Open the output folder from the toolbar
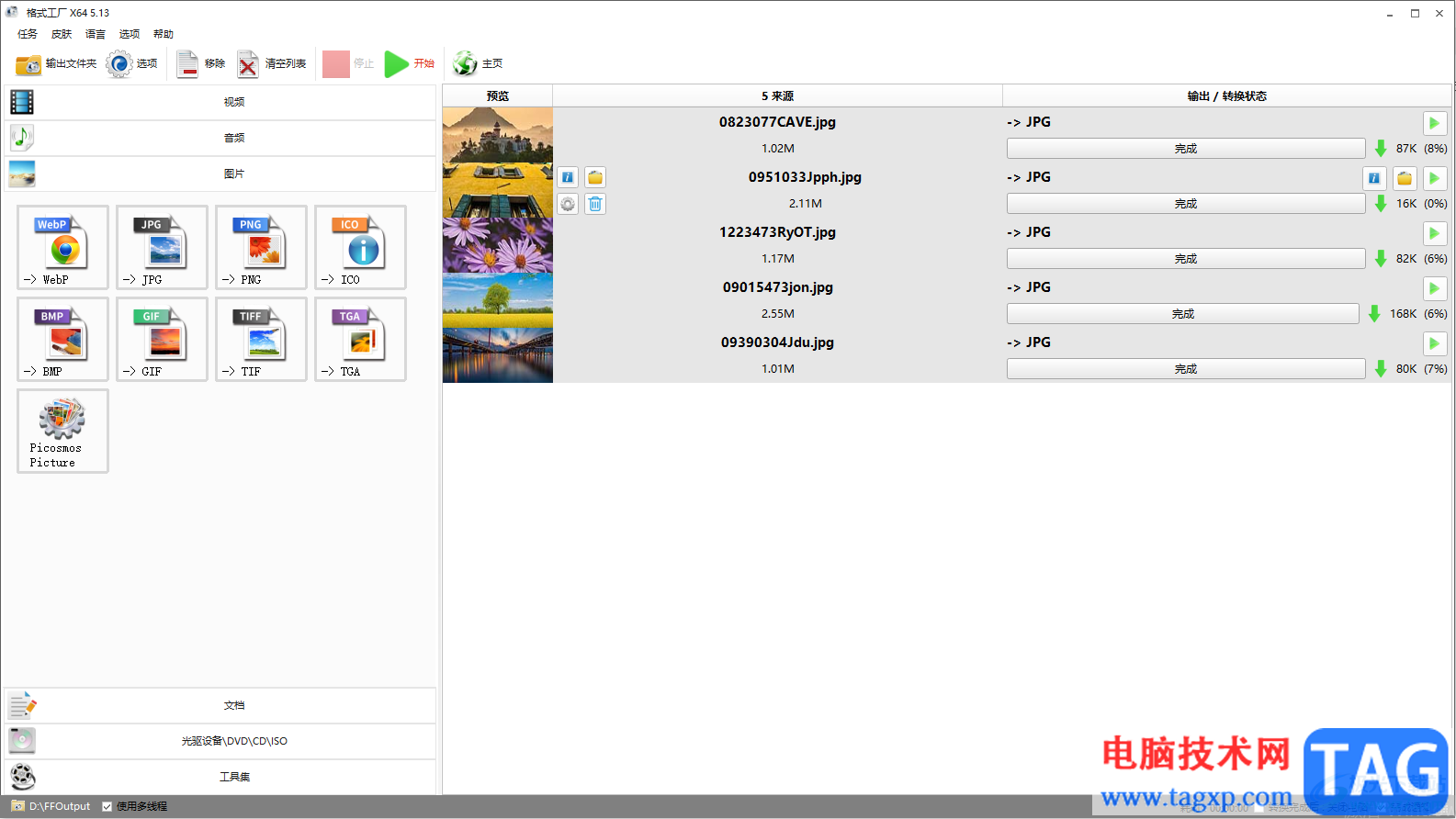 coord(56,63)
